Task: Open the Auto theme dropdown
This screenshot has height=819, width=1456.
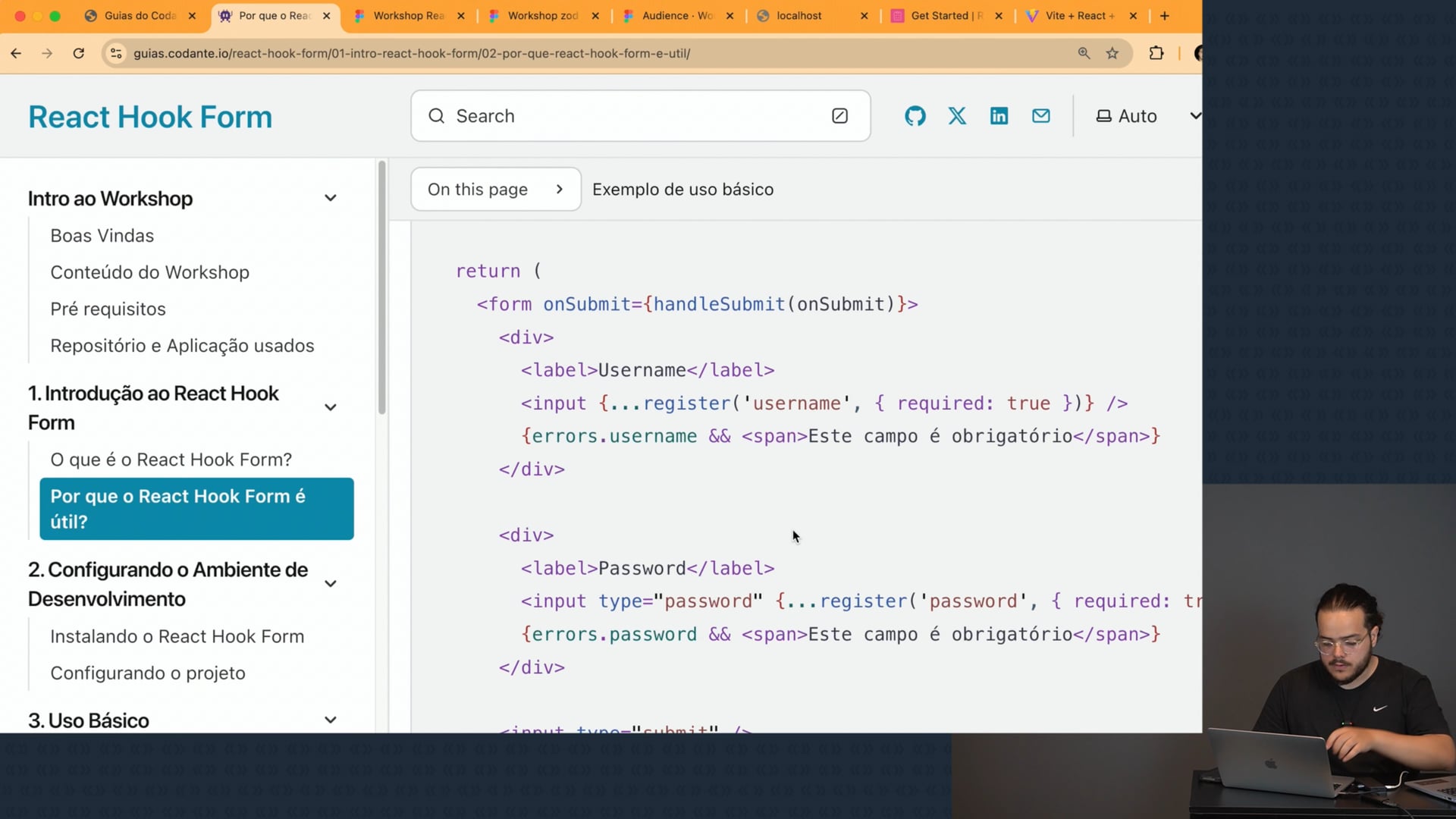Action: (x=1147, y=116)
